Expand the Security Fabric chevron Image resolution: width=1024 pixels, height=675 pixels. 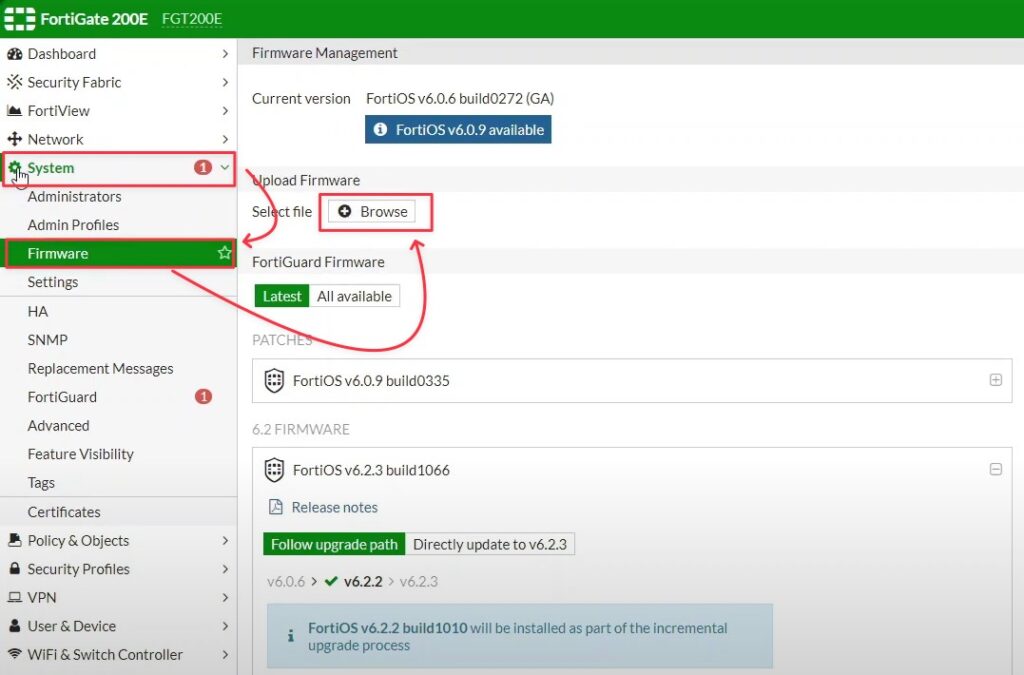point(225,82)
